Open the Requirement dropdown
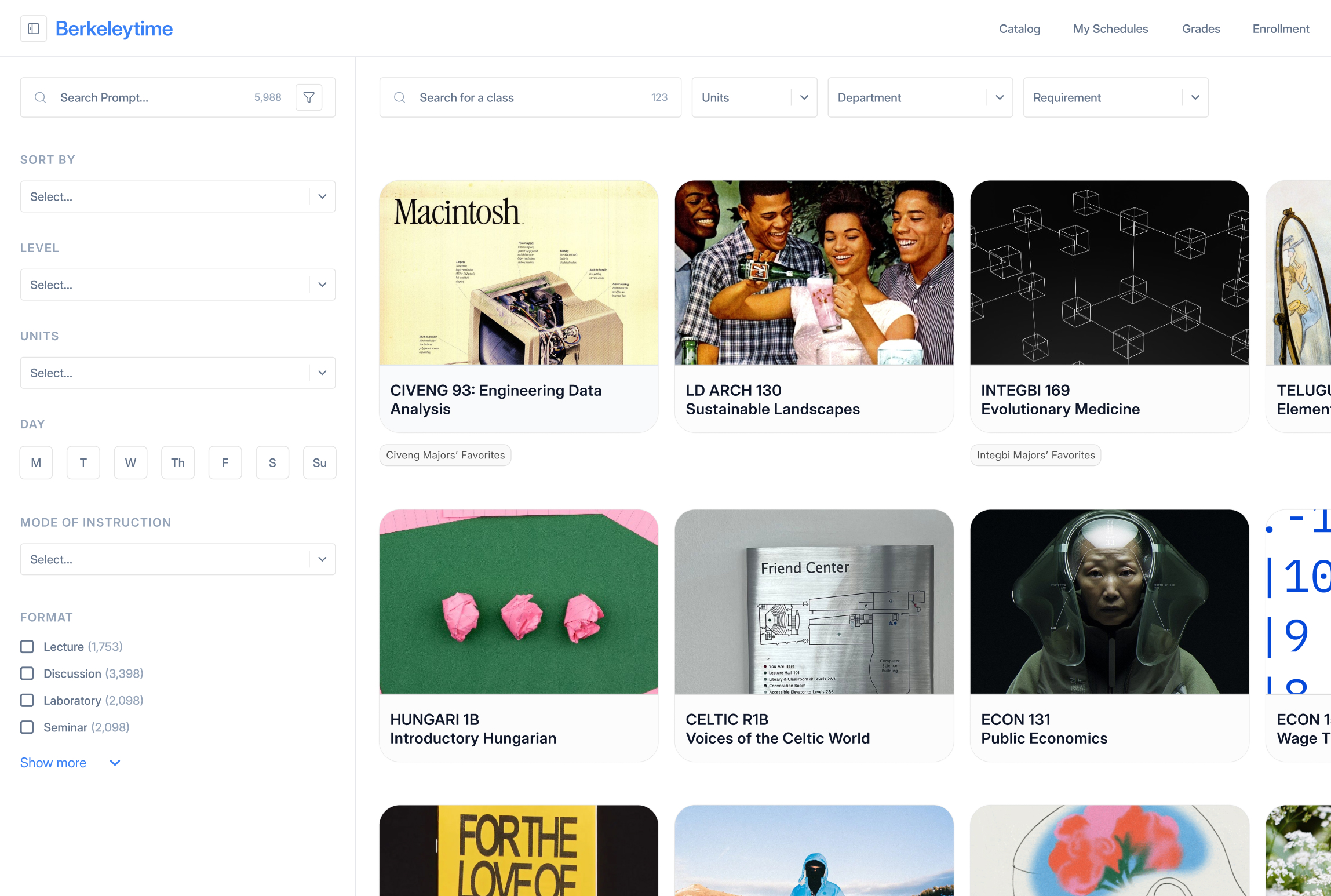Screen dimensions: 1331x896 tap(1115, 97)
